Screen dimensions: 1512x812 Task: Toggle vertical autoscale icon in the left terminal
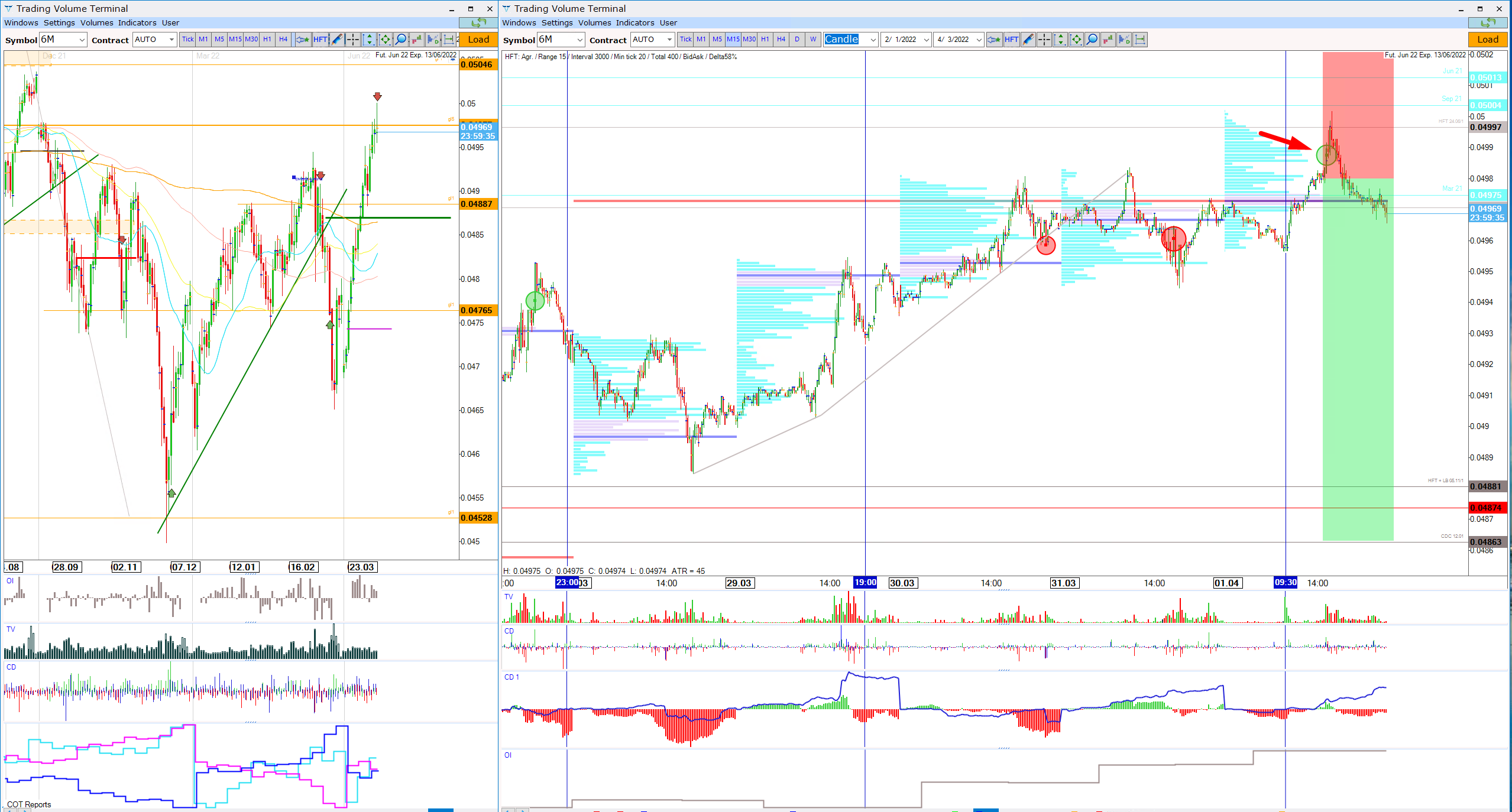click(369, 40)
